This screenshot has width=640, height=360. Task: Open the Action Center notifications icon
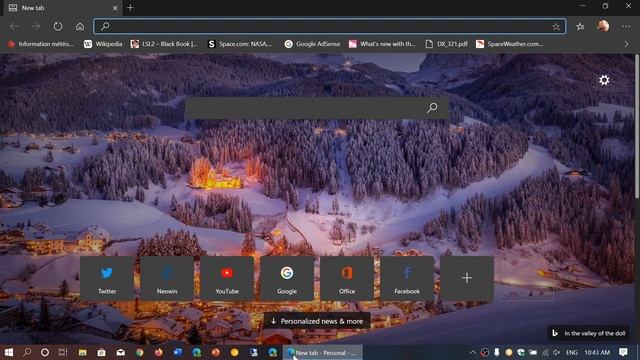[x=623, y=352]
